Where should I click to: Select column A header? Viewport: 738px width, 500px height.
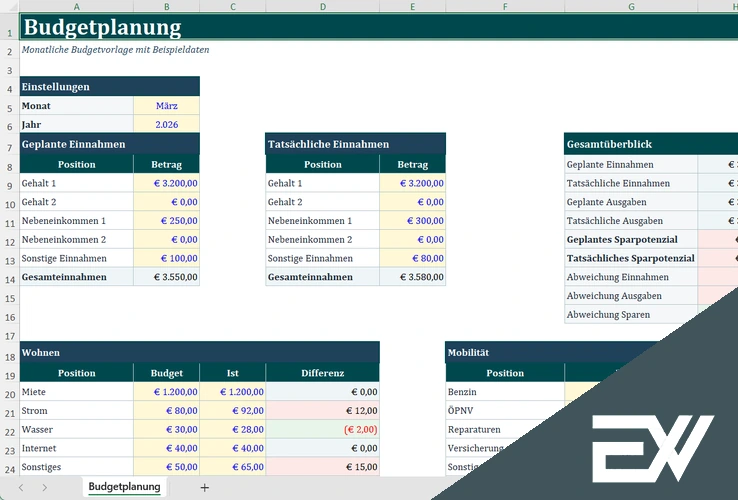[76, 7]
